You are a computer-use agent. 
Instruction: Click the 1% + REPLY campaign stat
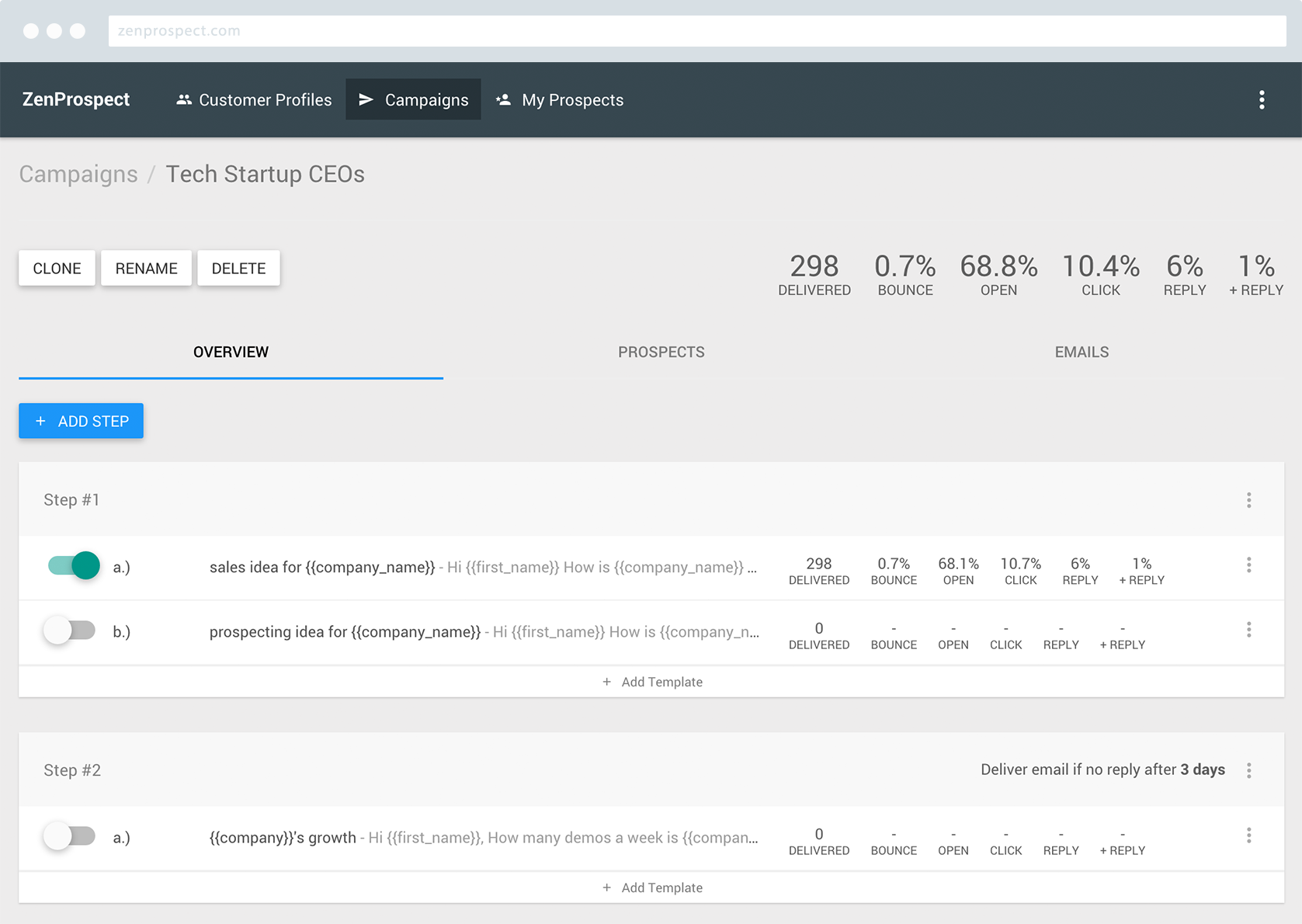(1256, 275)
